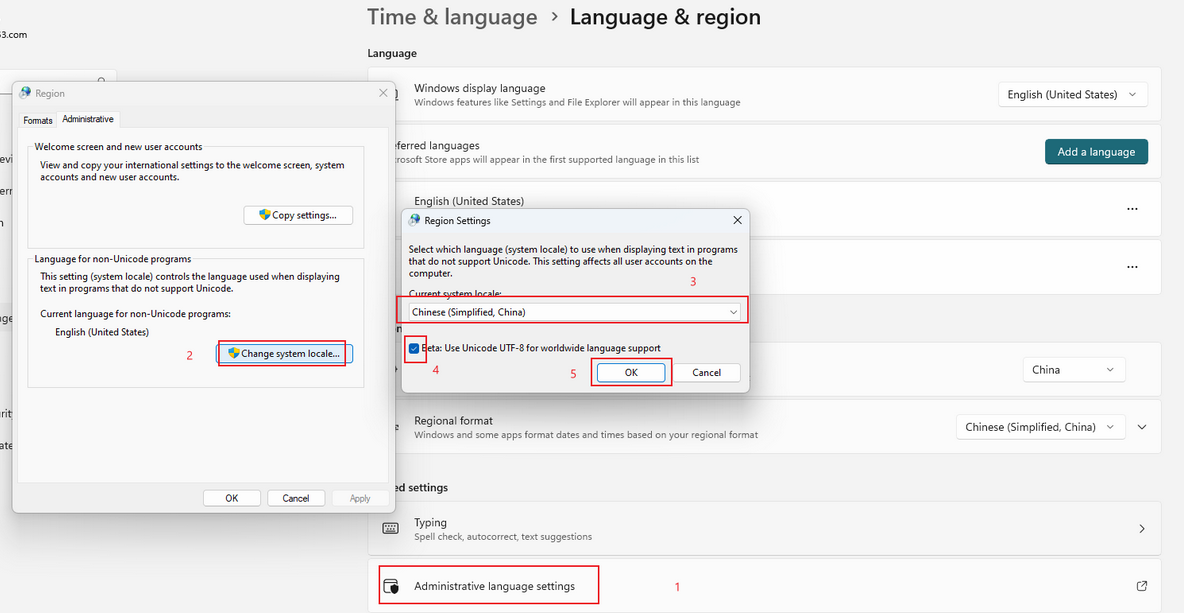Click the keyboard icon beside Typing
The width and height of the screenshot is (1184, 613).
pos(390,528)
